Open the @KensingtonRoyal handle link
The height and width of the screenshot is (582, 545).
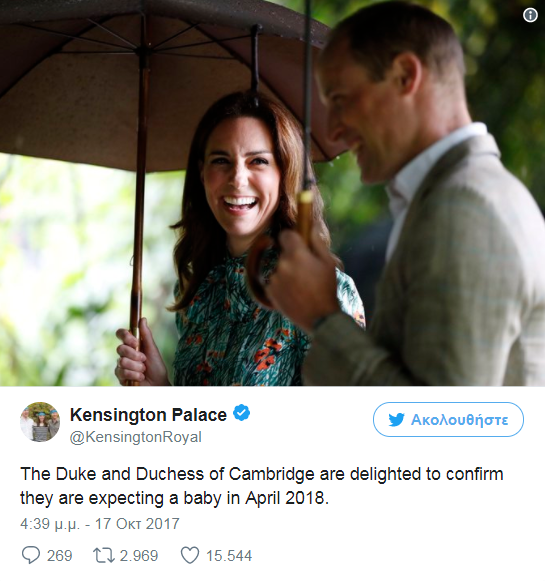point(136,437)
